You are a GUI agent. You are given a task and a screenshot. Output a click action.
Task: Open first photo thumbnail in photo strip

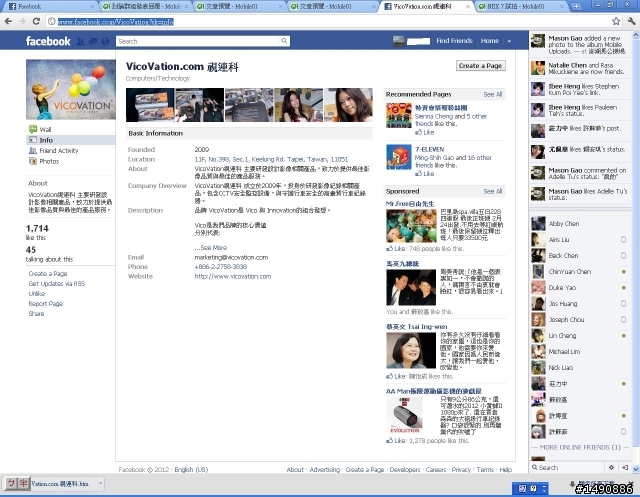tap(150, 105)
